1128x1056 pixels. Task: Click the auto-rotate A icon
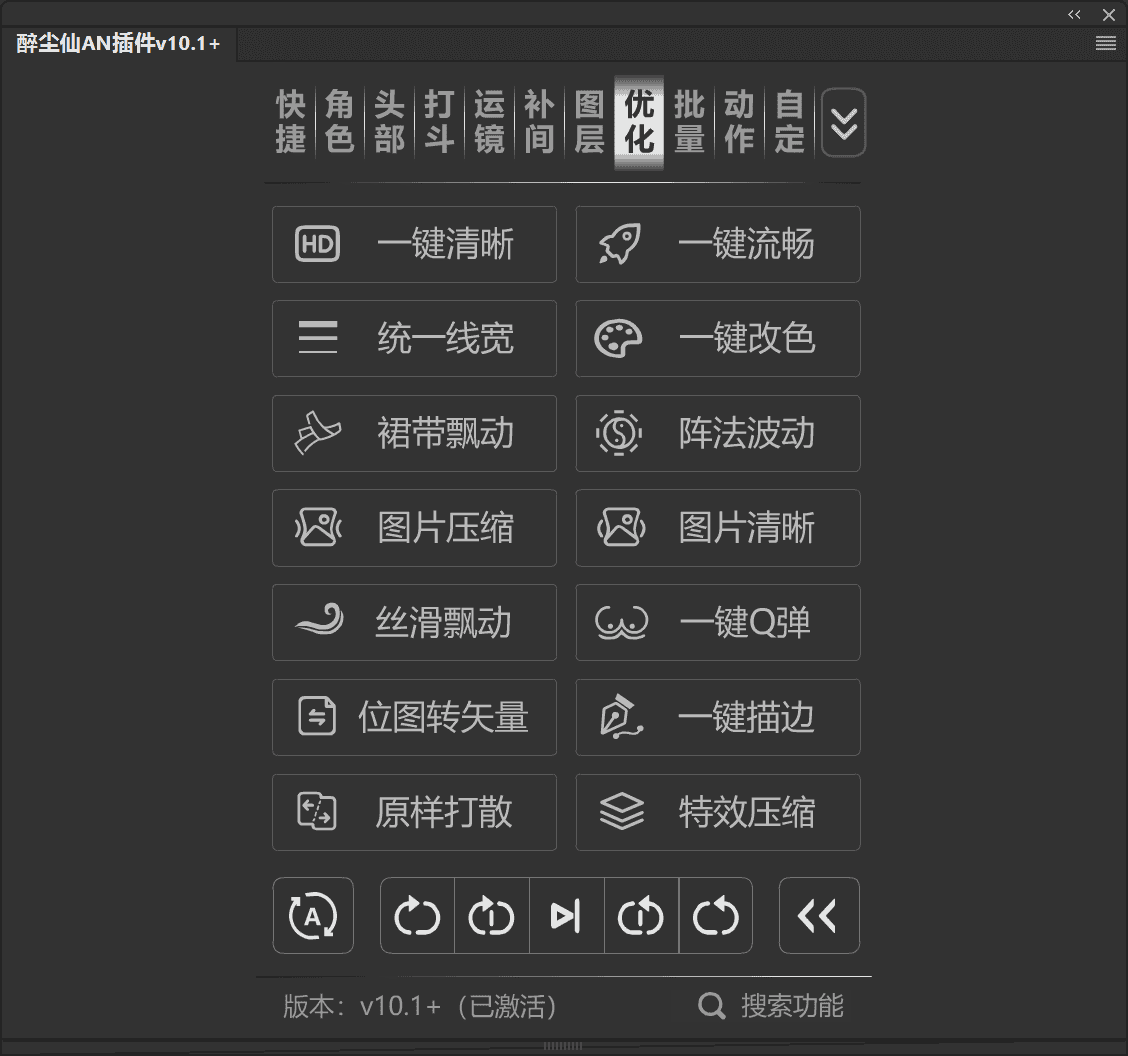(313, 915)
